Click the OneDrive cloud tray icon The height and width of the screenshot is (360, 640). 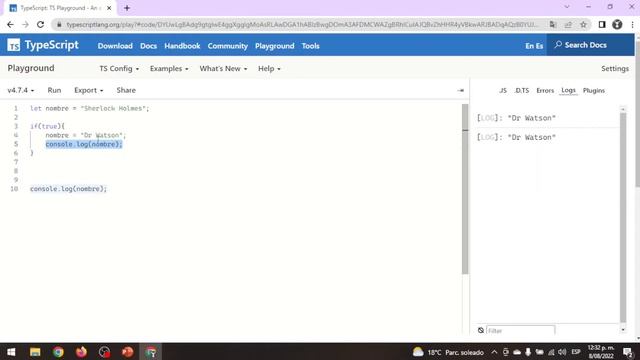(x=517, y=352)
